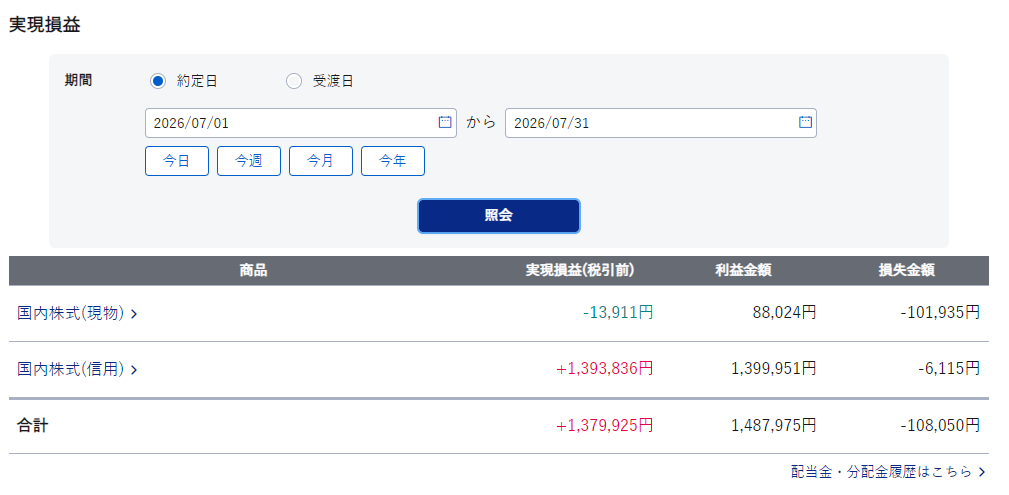Expand chevron next to 国内株式(現物)
The height and width of the screenshot is (495, 1009).
click(x=134, y=314)
